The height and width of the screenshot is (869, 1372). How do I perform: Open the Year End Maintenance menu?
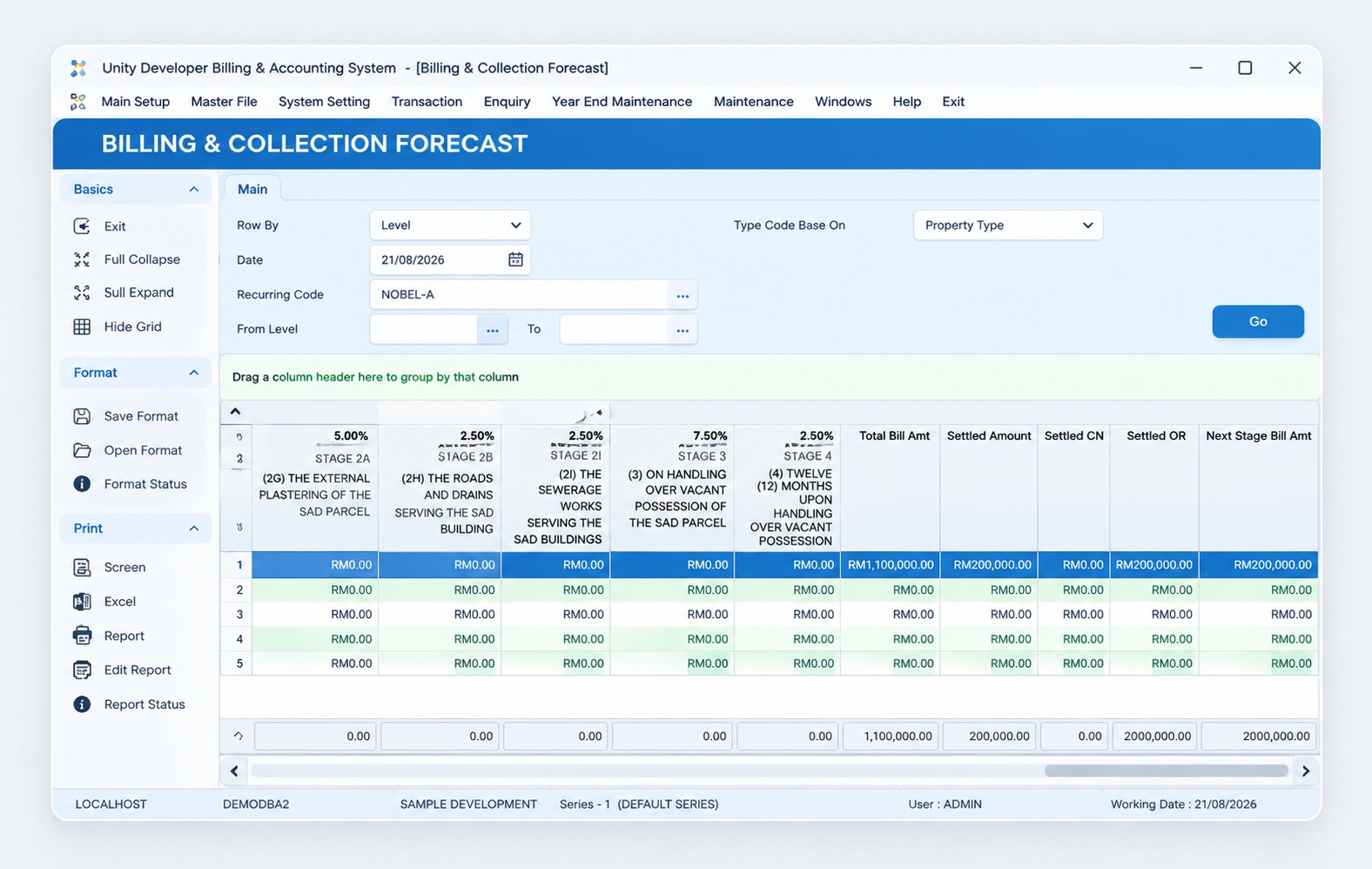click(x=622, y=102)
